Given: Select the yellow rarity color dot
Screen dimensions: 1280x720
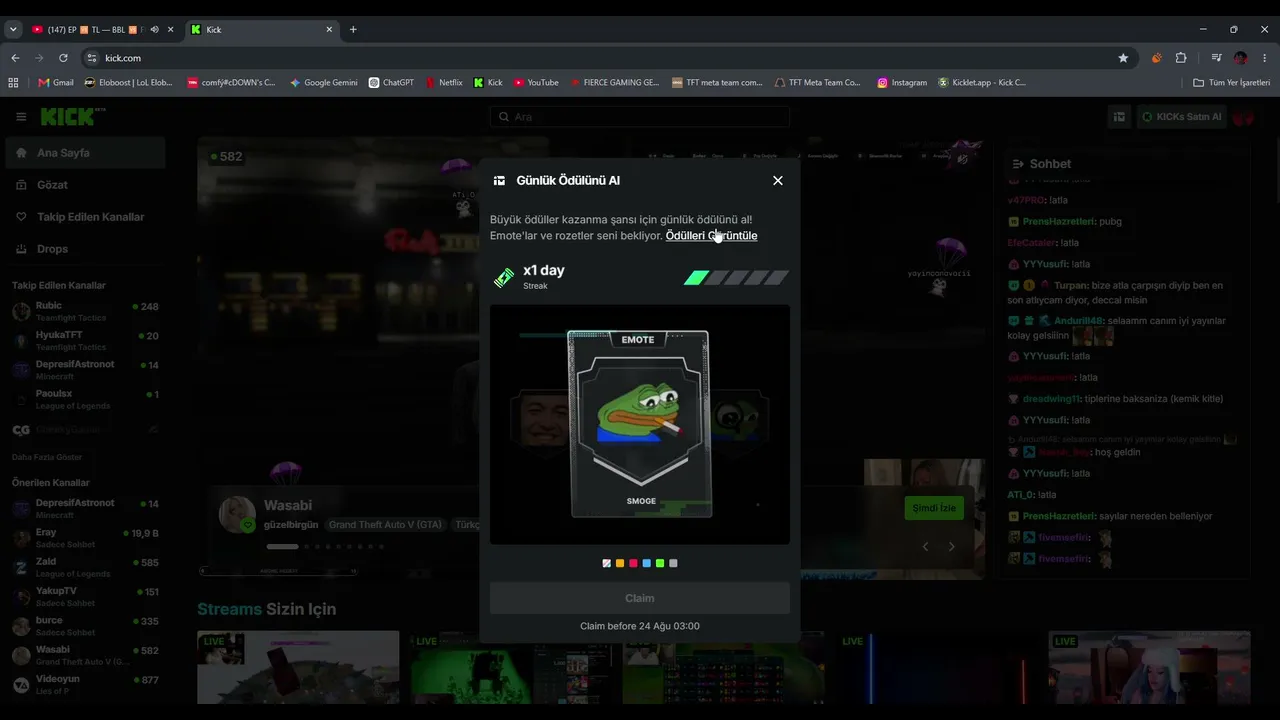Looking at the screenshot, I should (620, 564).
